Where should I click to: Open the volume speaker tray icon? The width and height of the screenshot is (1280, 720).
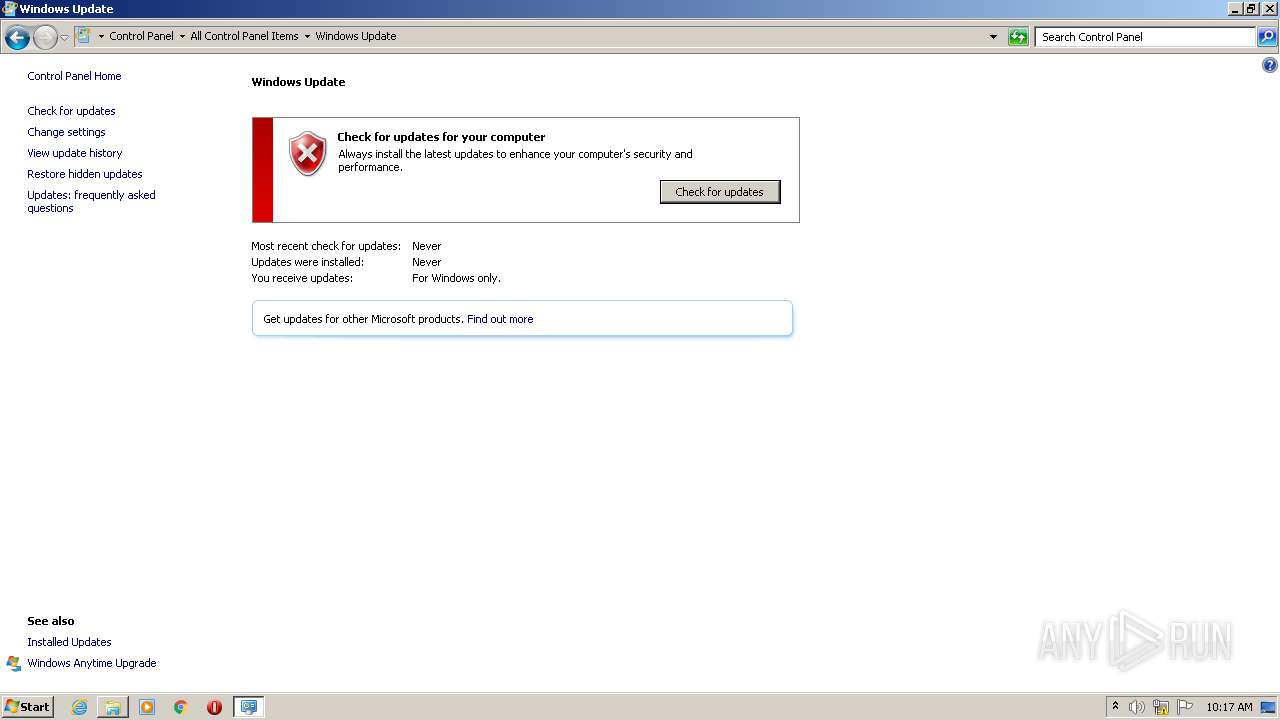pyautogui.click(x=1137, y=707)
